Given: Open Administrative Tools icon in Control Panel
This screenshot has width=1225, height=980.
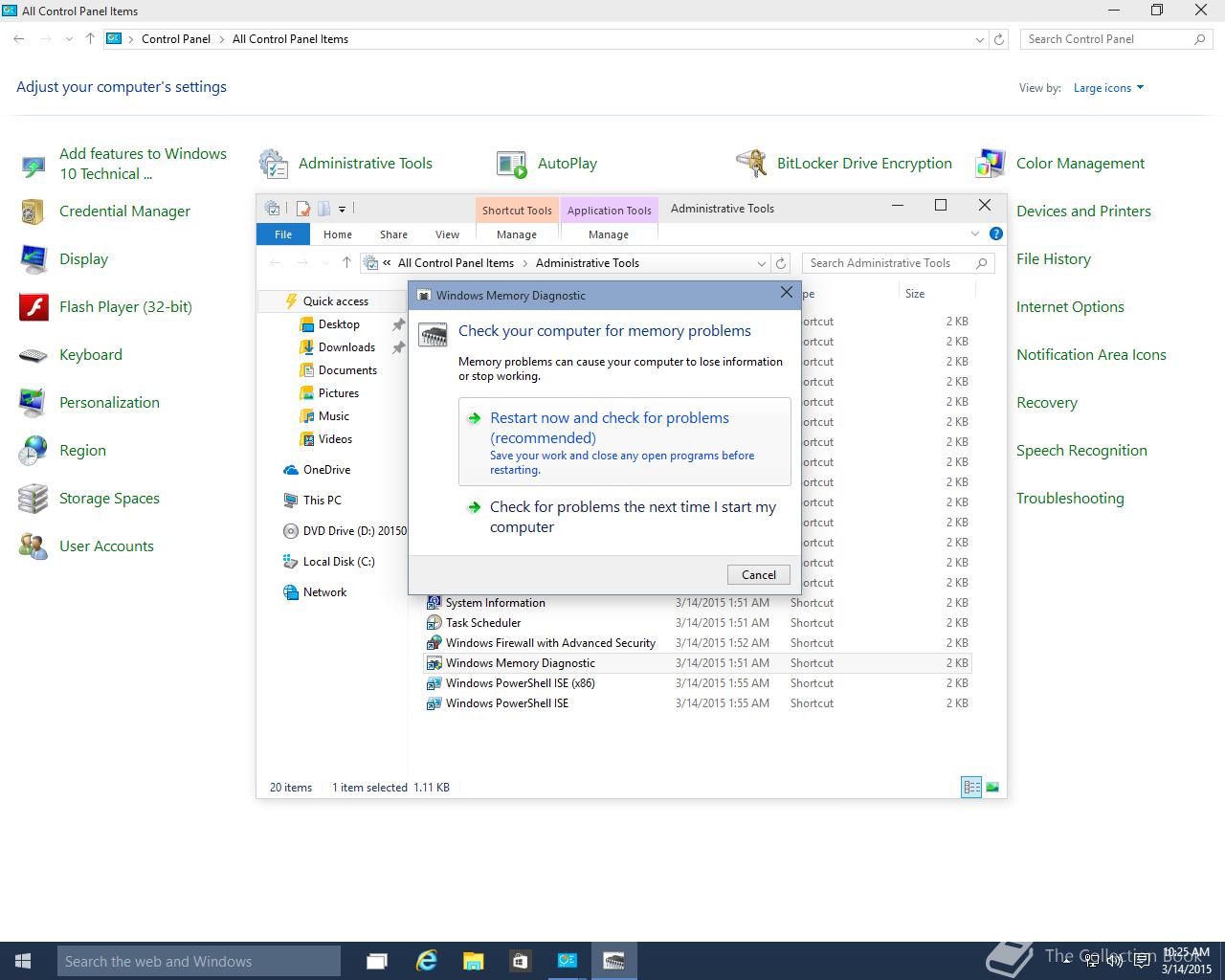Looking at the screenshot, I should pyautogui.click(x=274, y=164).
